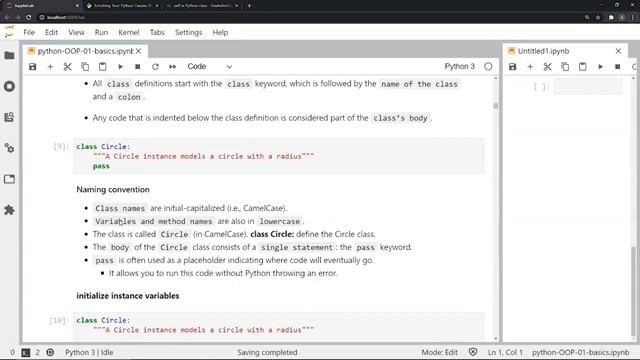Viewport: 640px width, 360px height.
Task: Click the Python 3 kernel name button
Action: (460, 67)
